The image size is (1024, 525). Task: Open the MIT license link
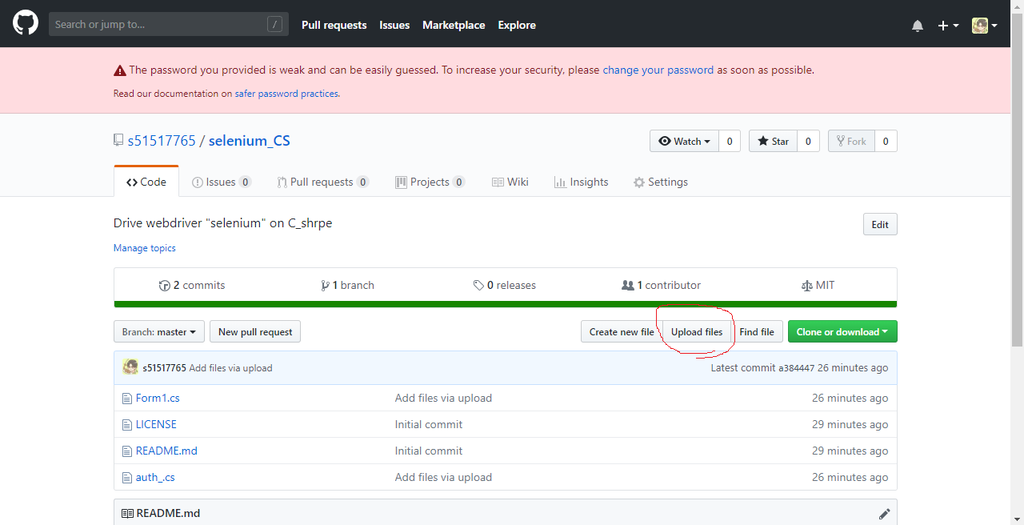coord(818,285)
